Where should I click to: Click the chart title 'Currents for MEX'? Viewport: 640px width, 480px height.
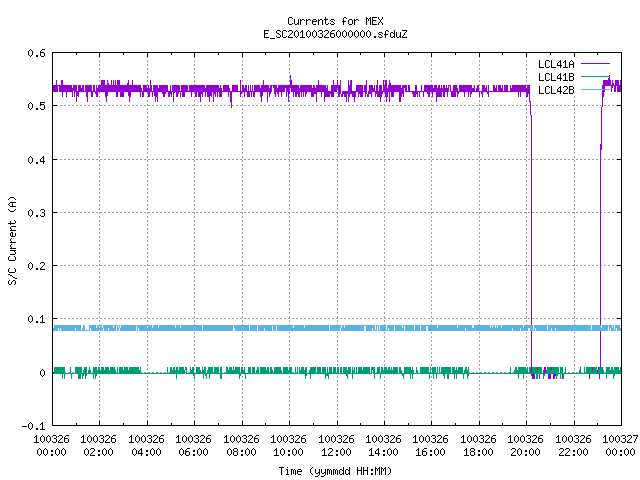[335, 21]
